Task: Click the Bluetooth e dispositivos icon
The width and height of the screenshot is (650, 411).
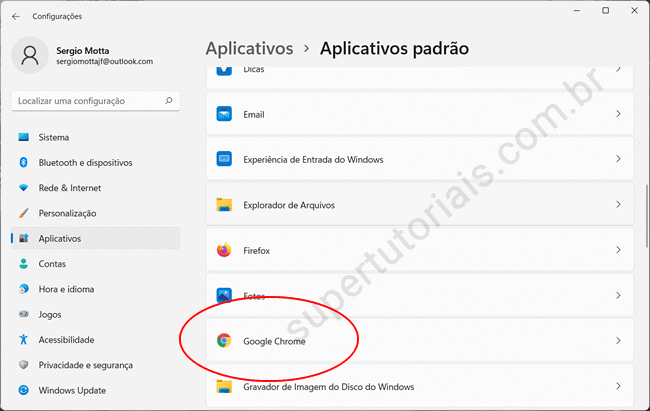Action: point(23,162)
